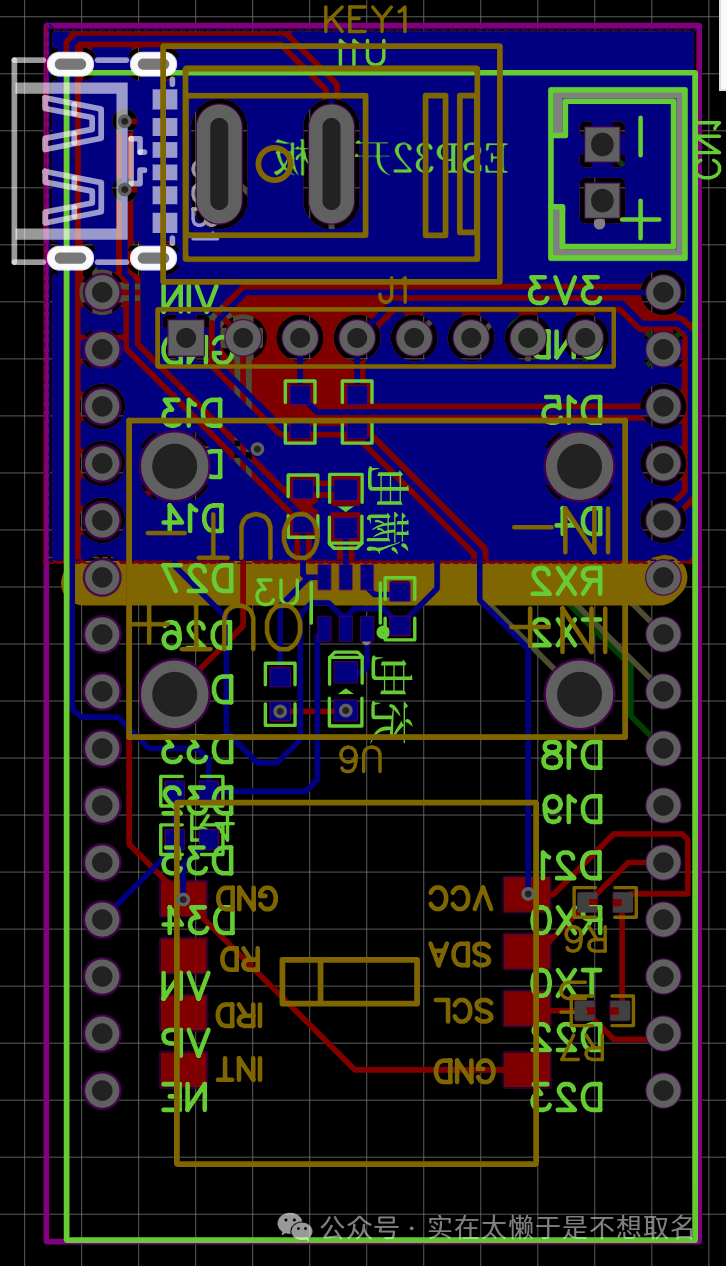Click the D15 silkscreen label
The width and height of the screenshot is (726, 1266).
pos(572,408)
